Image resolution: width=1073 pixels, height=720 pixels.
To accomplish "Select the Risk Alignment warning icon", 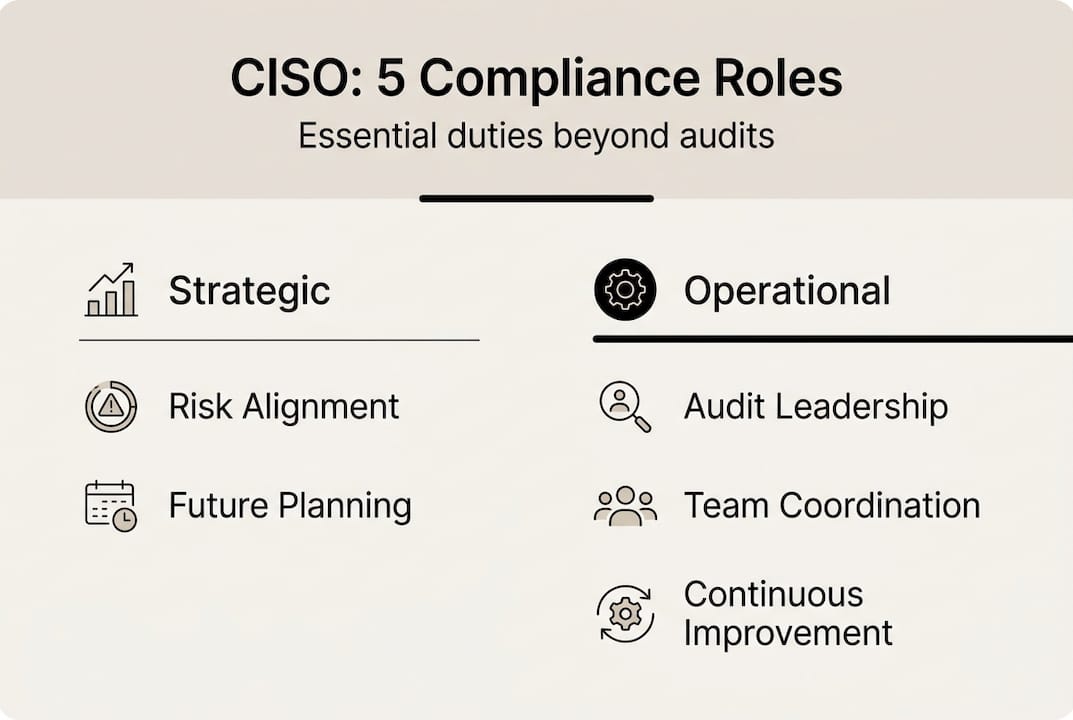I will pos(110,407).
